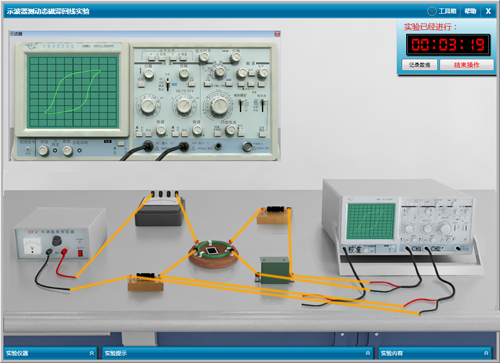
Task: Click the CH1 VOLTS/DIV knob
Action: point(148,106)
